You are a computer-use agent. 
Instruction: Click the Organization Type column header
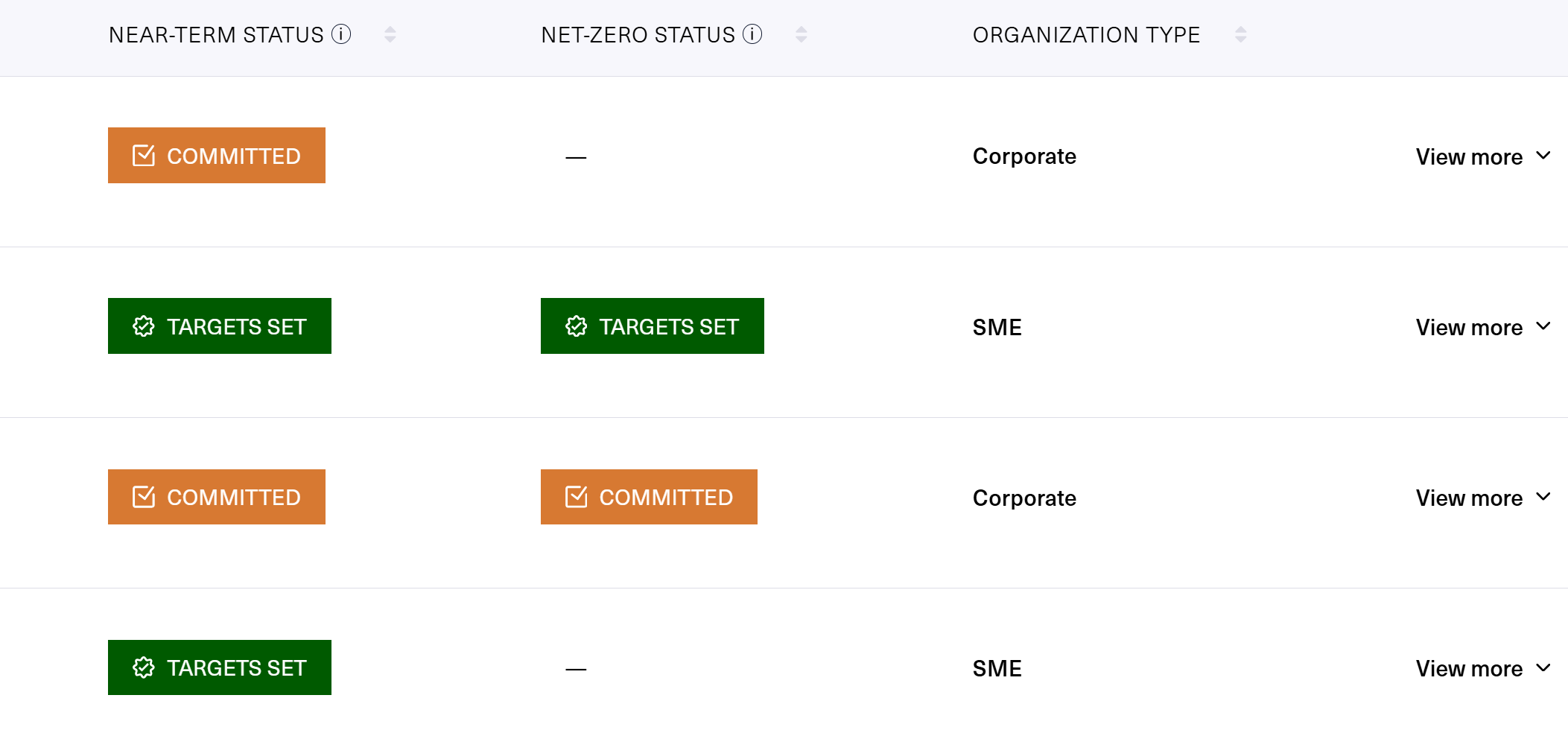(x=1086, y=35)
